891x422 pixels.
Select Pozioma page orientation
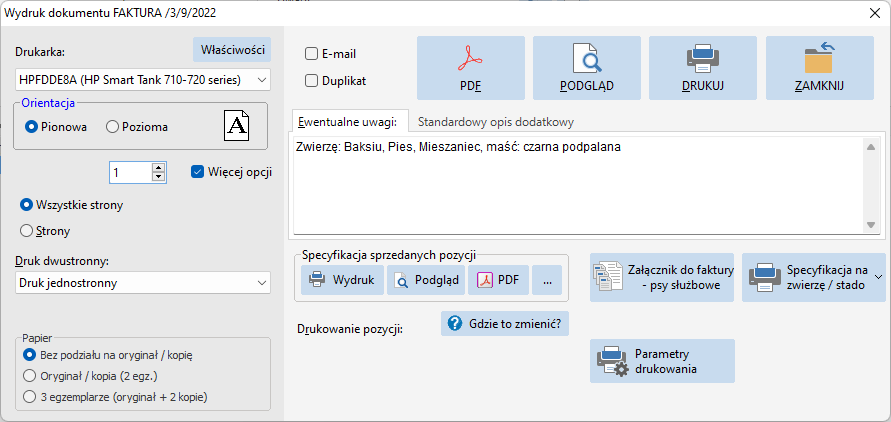[113, 127]
